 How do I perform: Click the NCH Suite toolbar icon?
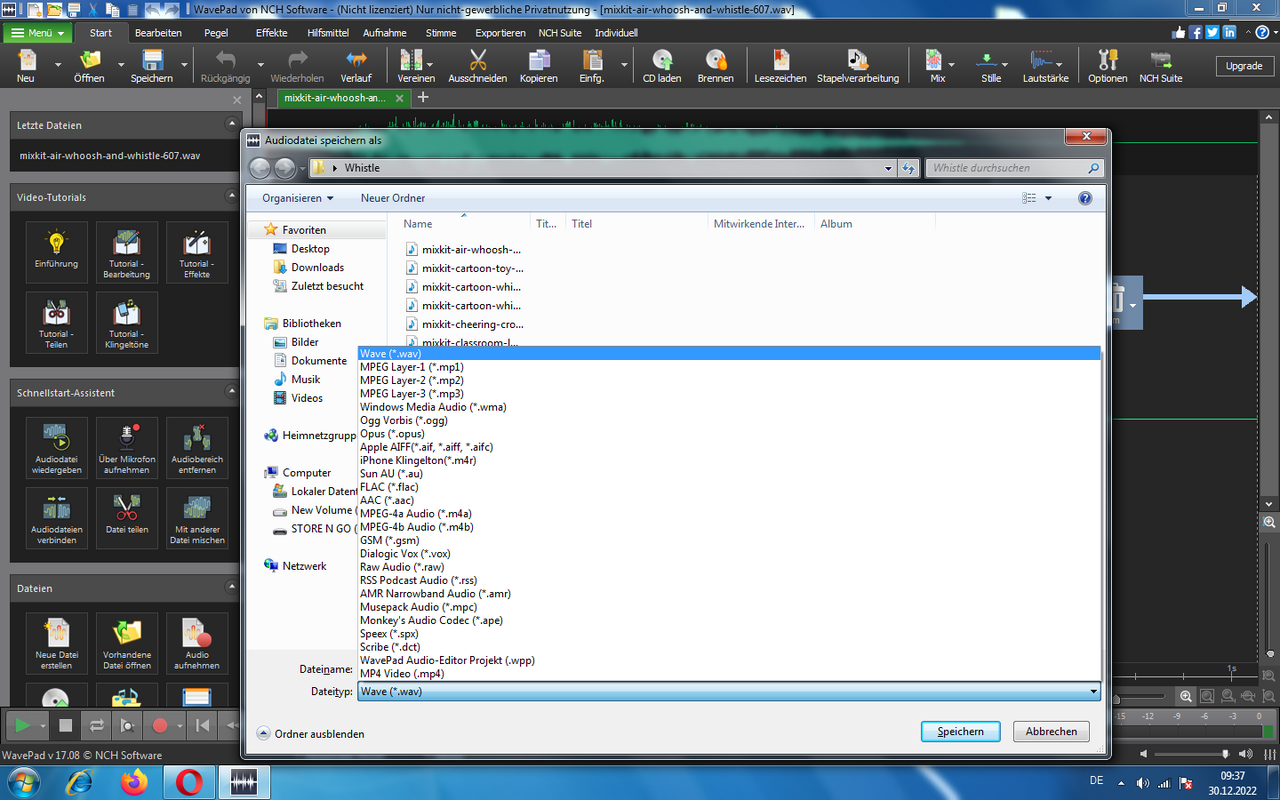pyautogui.click(x=1160, y=66)
